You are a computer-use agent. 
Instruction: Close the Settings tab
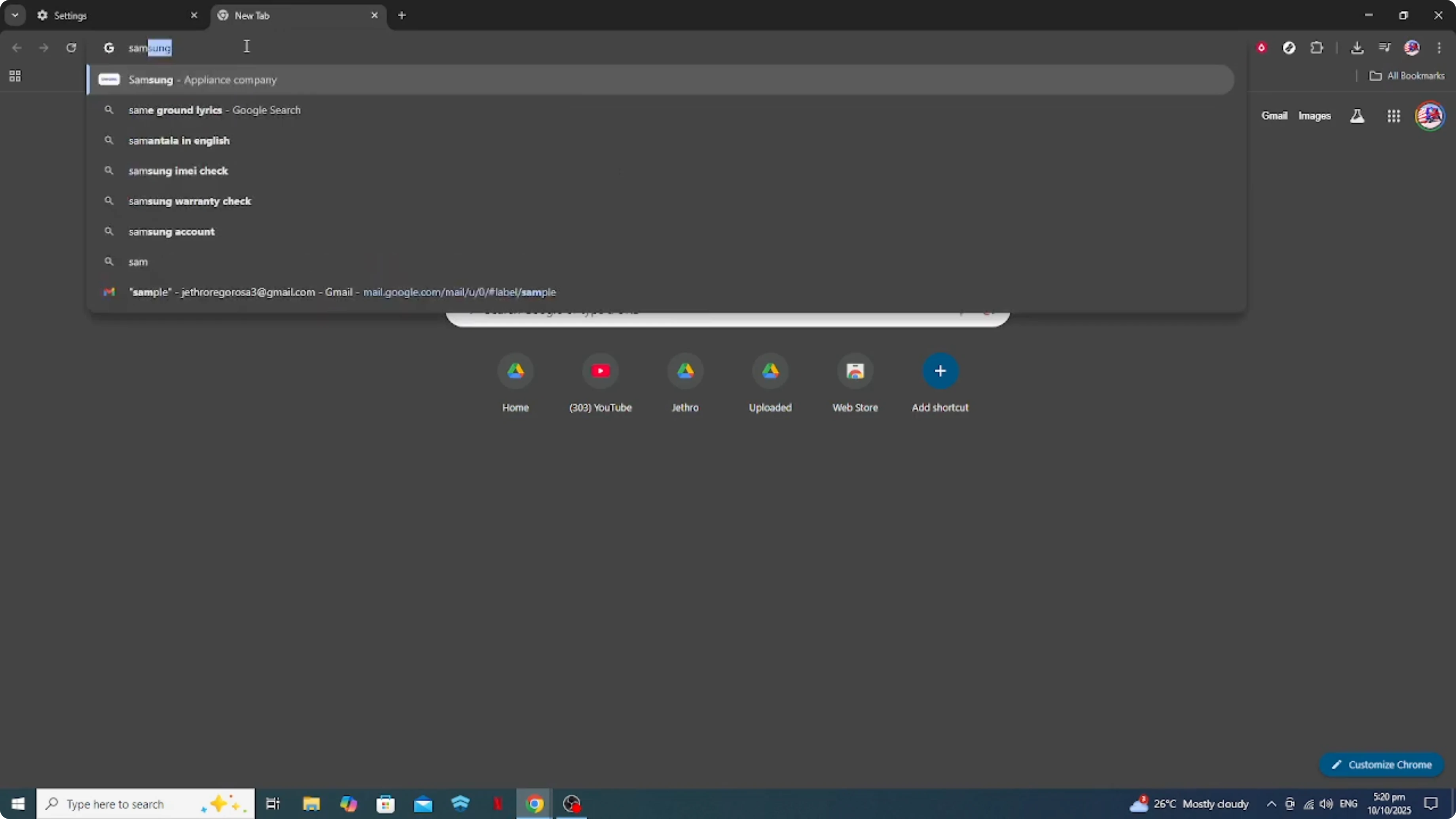coord(194,15)
